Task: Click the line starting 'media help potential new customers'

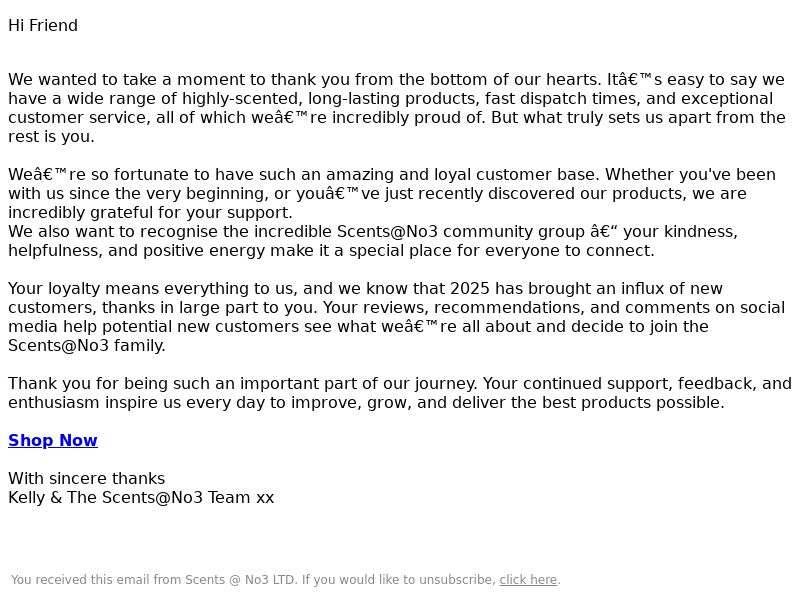Action: pos(358,327)
